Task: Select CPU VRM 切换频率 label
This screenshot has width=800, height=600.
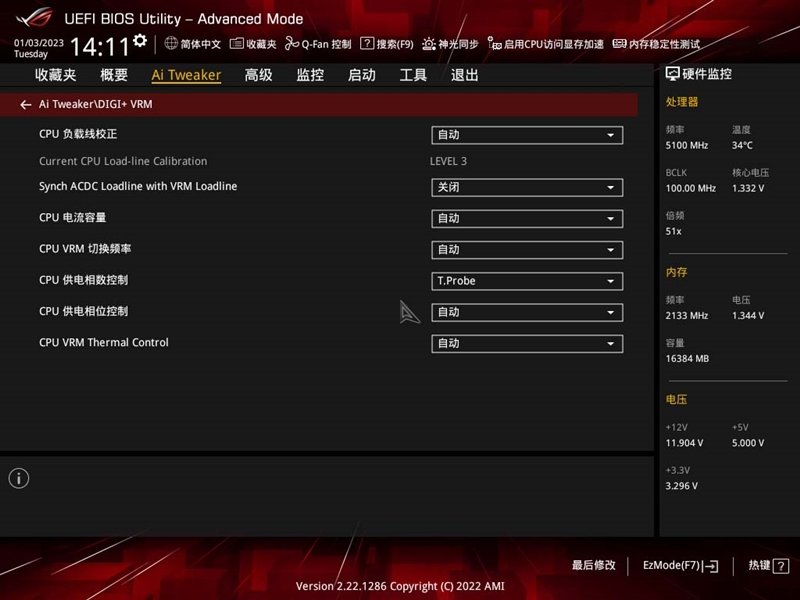Action: tap(85, 249)
